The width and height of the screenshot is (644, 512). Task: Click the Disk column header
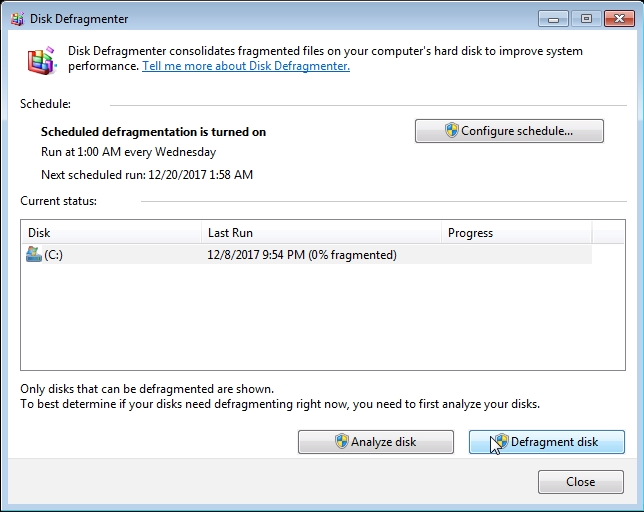click(111, 233)
